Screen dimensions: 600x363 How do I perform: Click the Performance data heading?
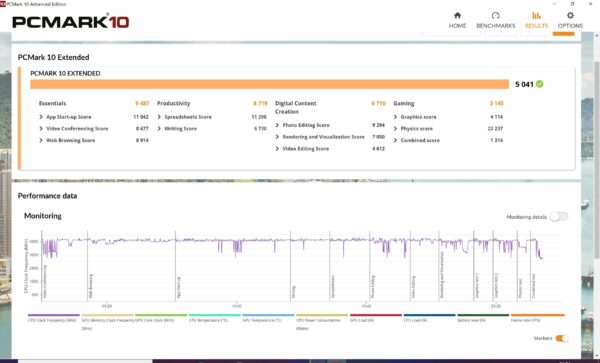[x=47, y=196]
